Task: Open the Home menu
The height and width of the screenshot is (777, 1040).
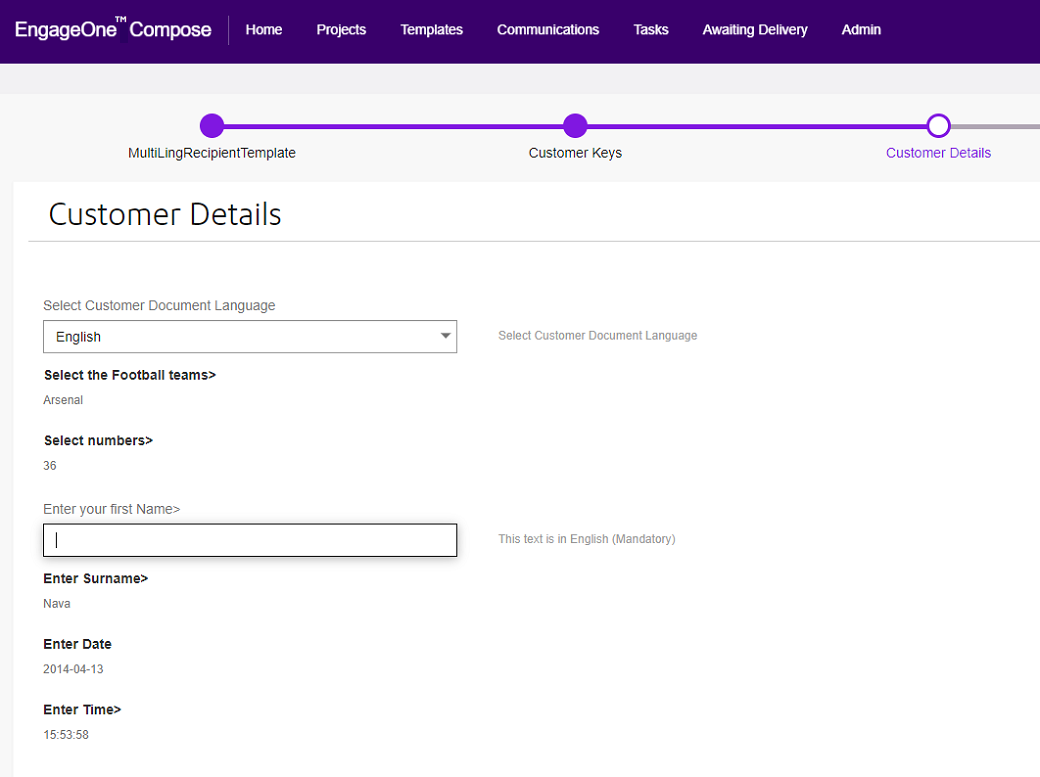Action: coord(263,30)
